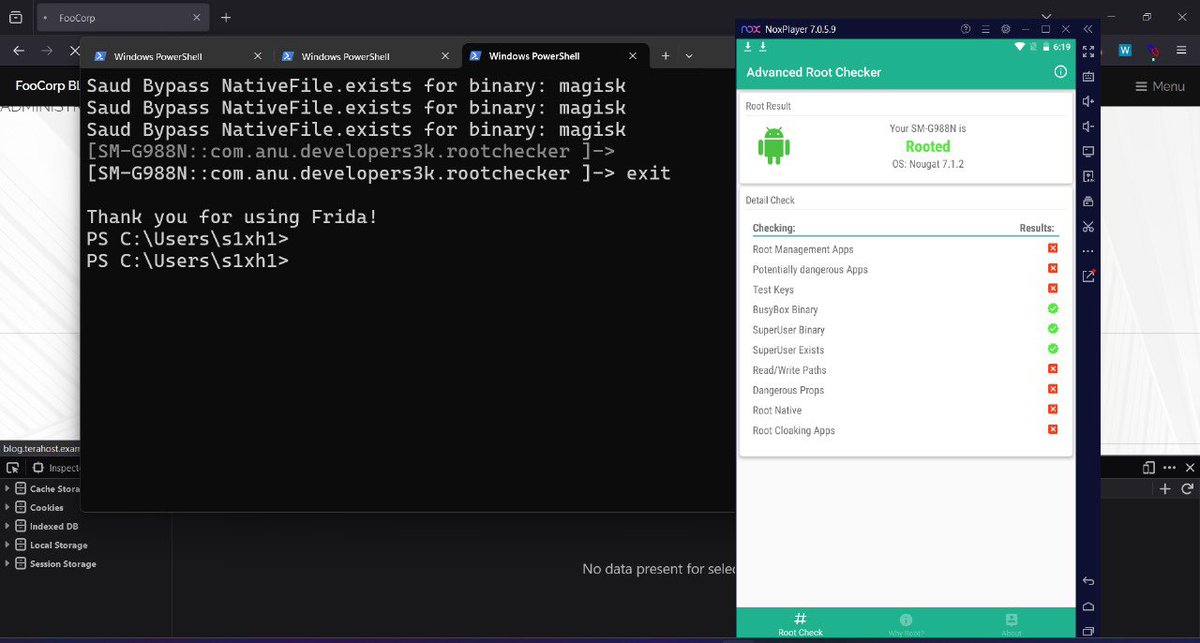Open DevTools three-dot options menu
This screenshot has width=1200, height=643.
(1169, 467)
